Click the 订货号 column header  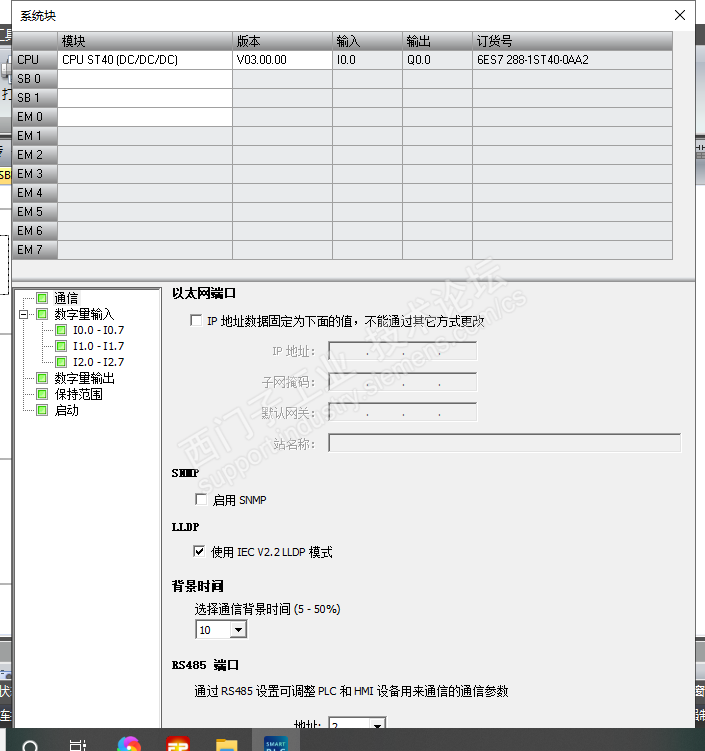coord(572,41)
